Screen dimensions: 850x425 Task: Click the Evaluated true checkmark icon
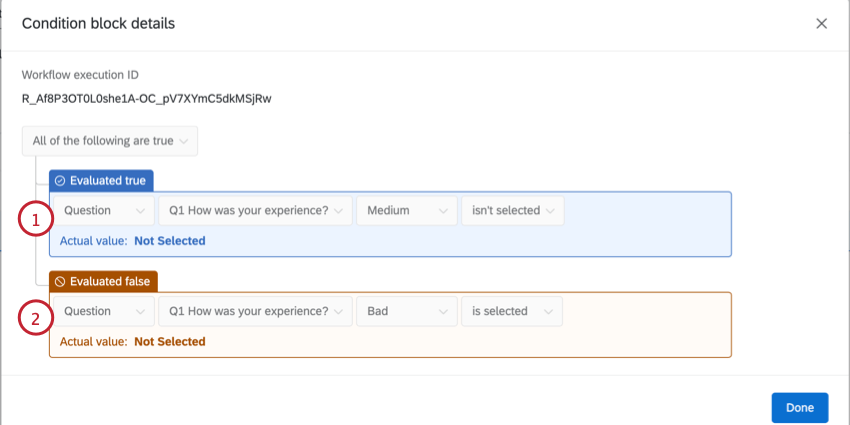[x=60, y=181]
